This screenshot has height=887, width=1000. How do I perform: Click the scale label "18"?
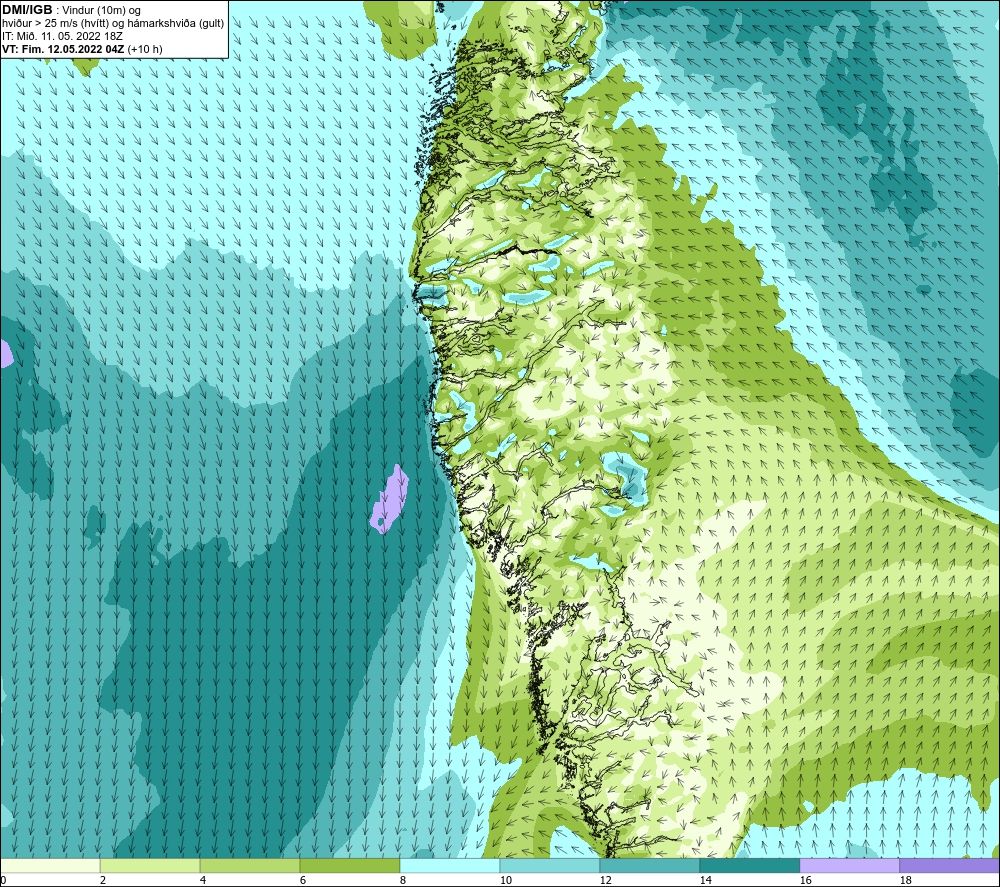tap(905, 880)
